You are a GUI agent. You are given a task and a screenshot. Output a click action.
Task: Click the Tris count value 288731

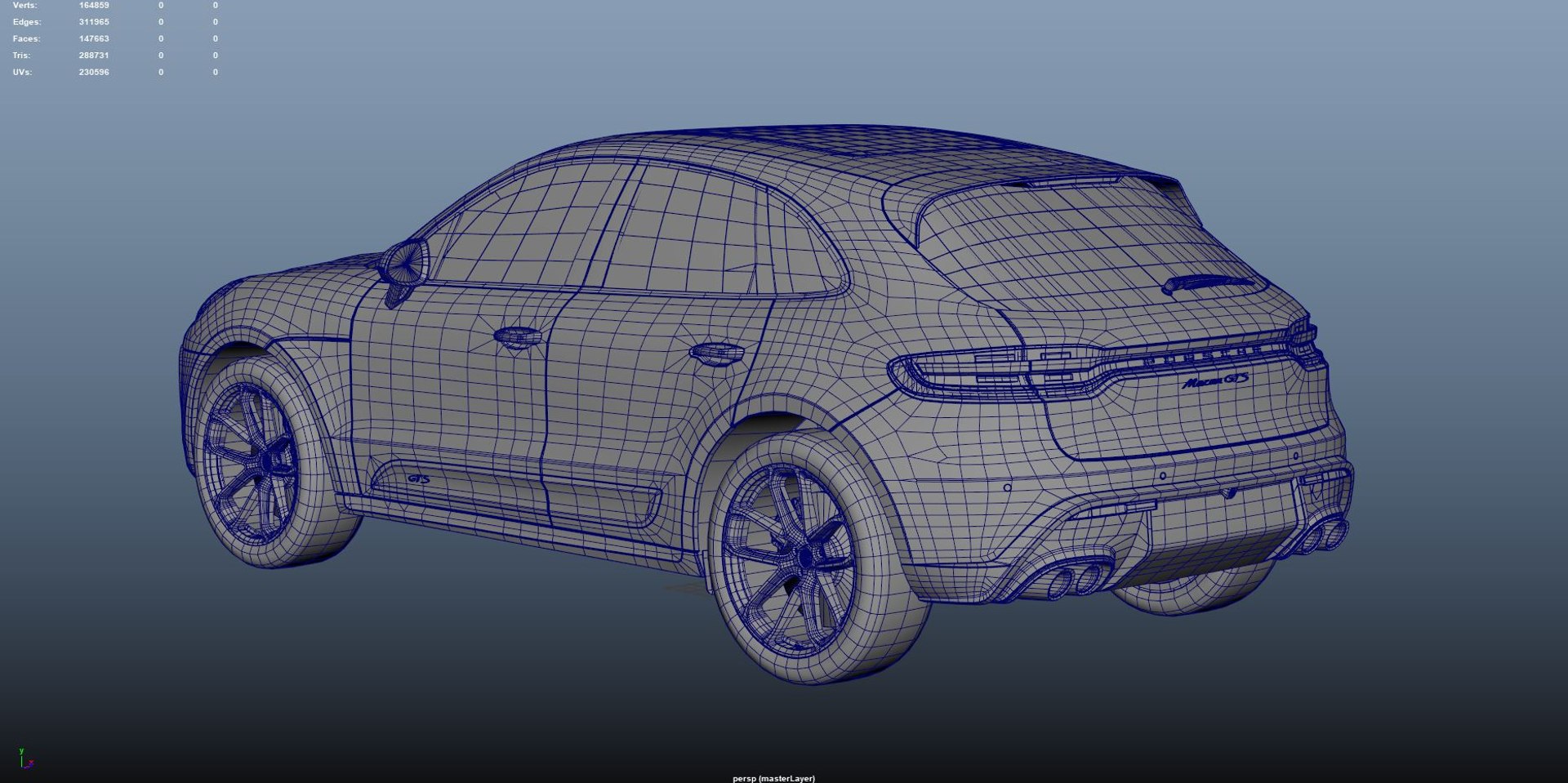94,56
